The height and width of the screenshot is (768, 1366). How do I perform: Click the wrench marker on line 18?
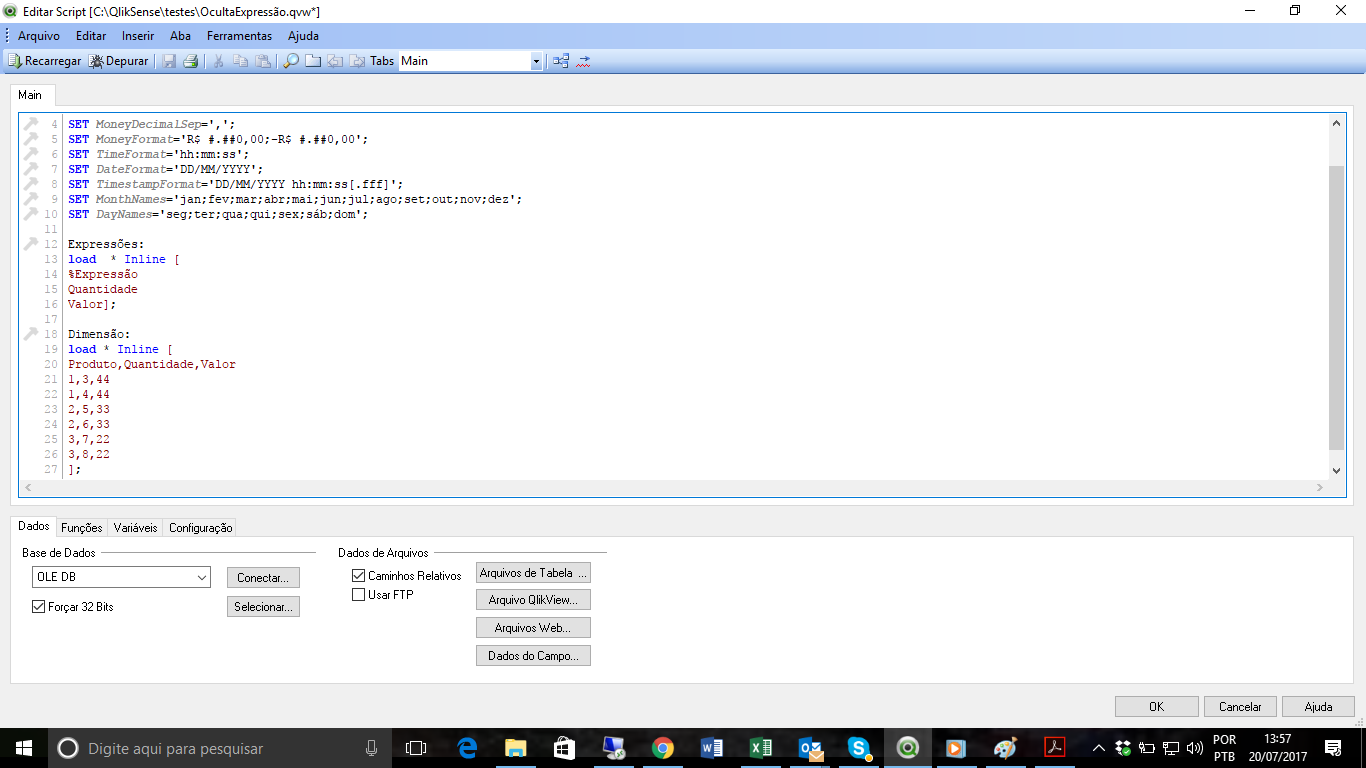(30, 333)
